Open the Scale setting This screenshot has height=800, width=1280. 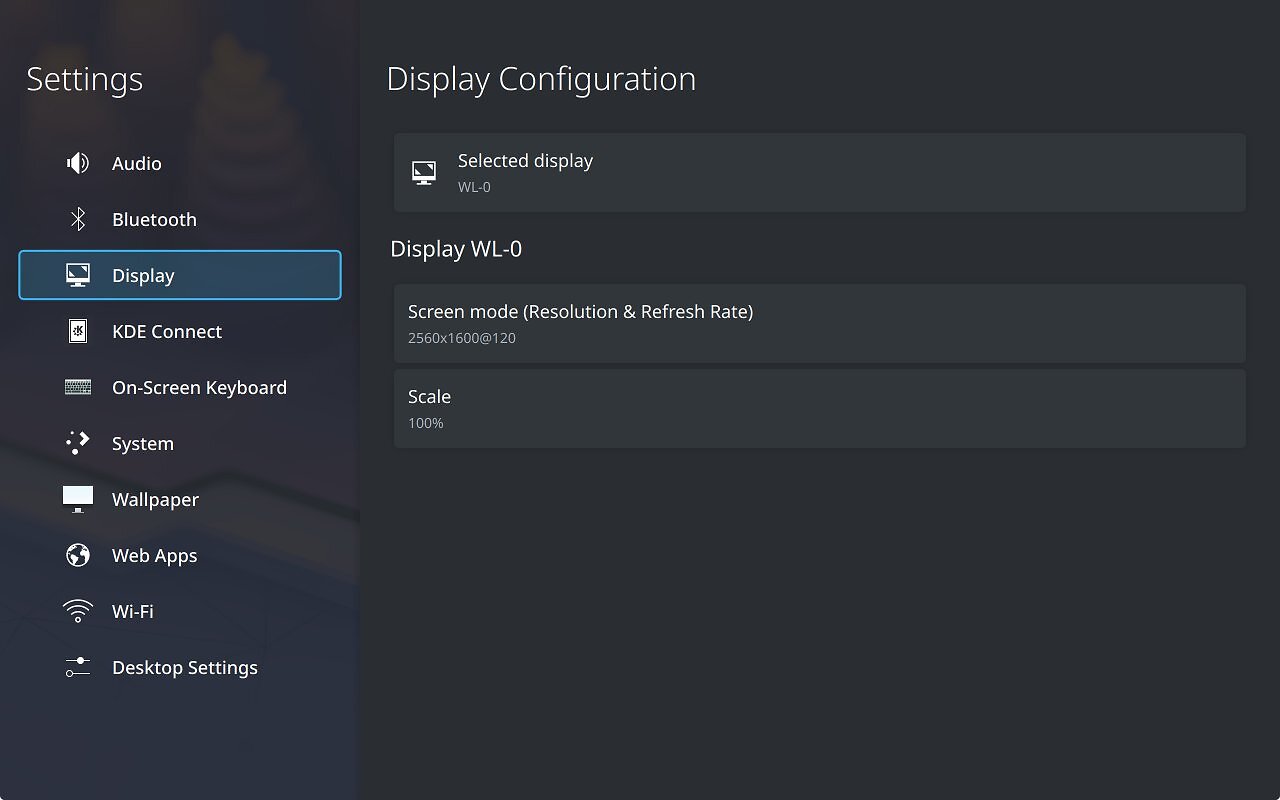(x=820, y=408)
